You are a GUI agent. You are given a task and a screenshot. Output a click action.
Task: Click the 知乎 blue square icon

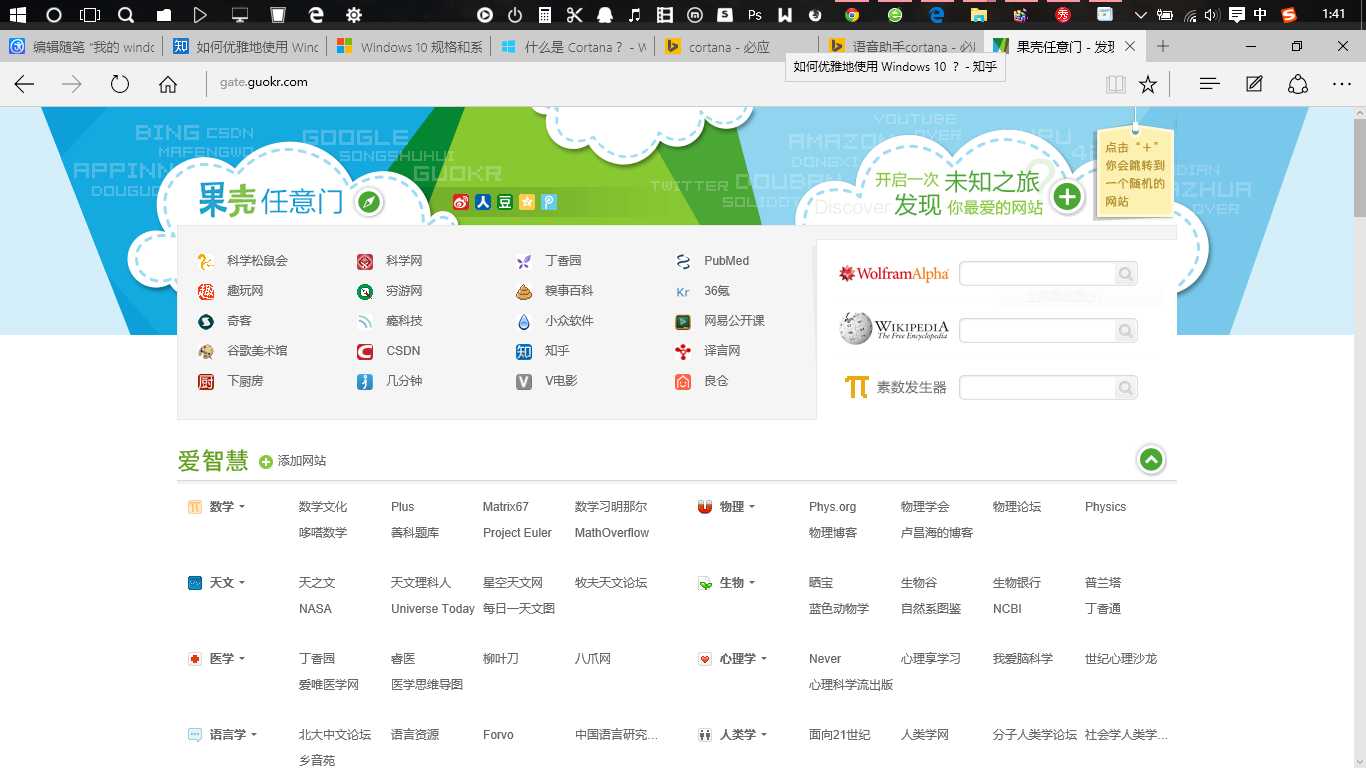[x=524, y=351]
